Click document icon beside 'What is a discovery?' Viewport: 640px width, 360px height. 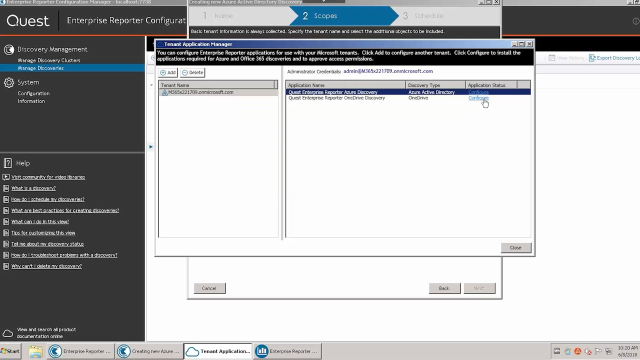click(6, 188)
